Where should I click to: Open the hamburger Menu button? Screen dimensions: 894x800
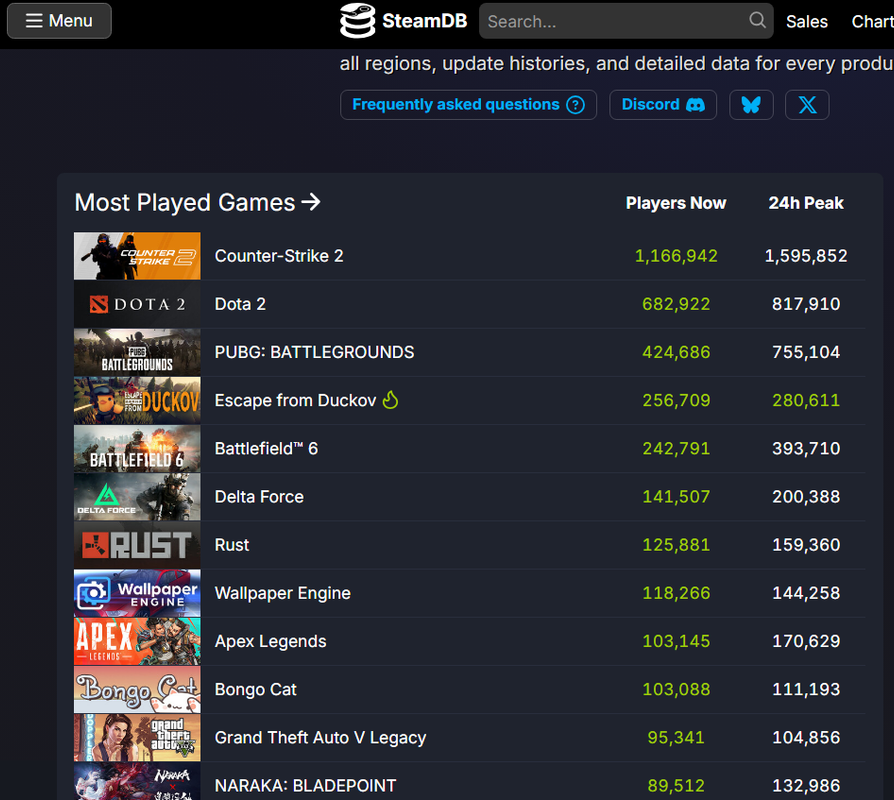click(x=59, y=21)
